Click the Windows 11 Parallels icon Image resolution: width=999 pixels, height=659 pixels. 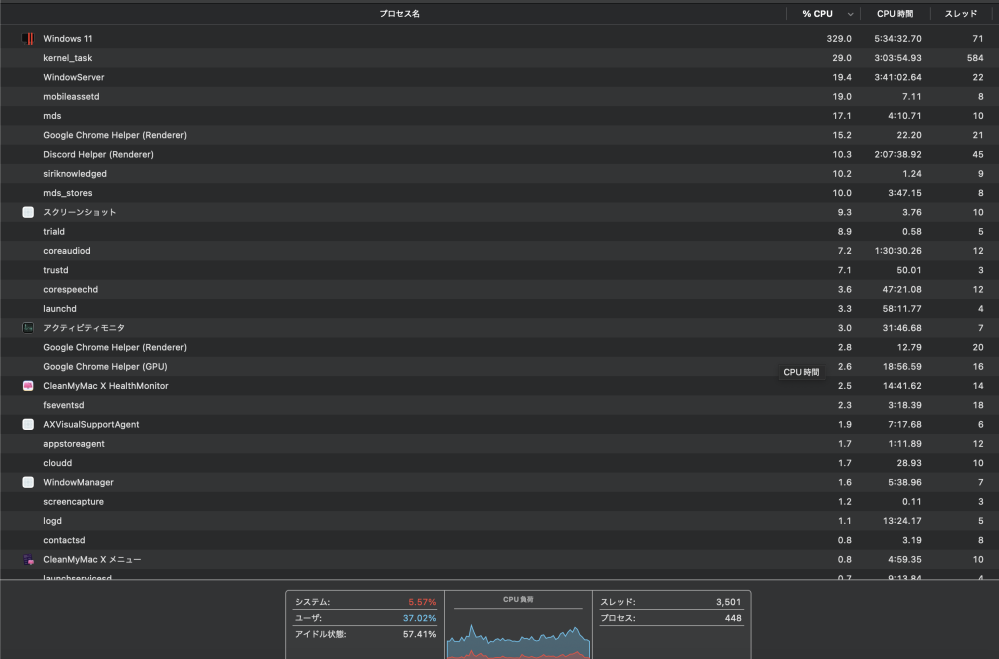28,39
